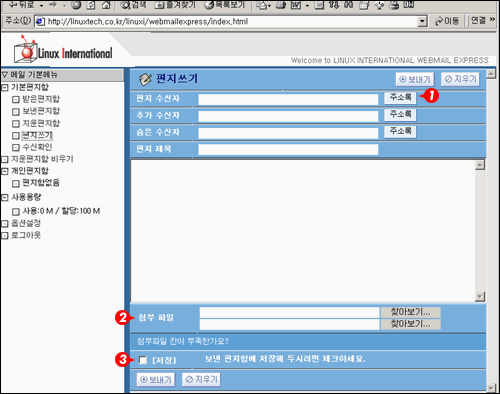Open 옵션설정 options settings

click(x=26, y=223)
